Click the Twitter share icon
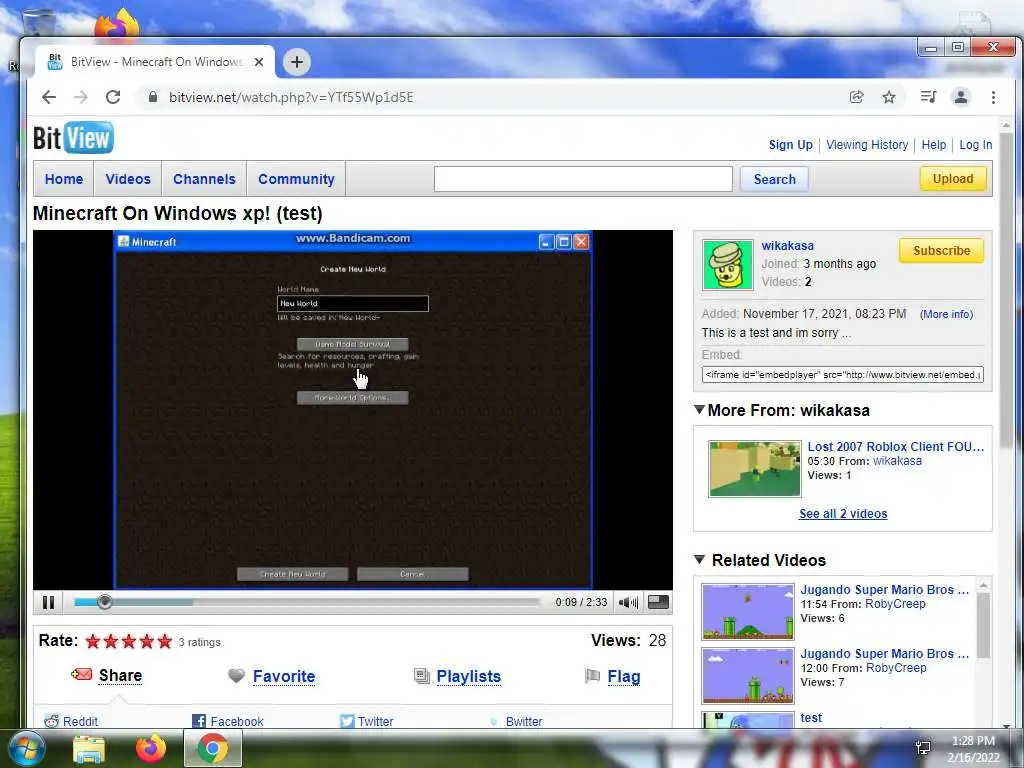Image resolution: width=1024 pixels, height=768 pixels. 347,721
